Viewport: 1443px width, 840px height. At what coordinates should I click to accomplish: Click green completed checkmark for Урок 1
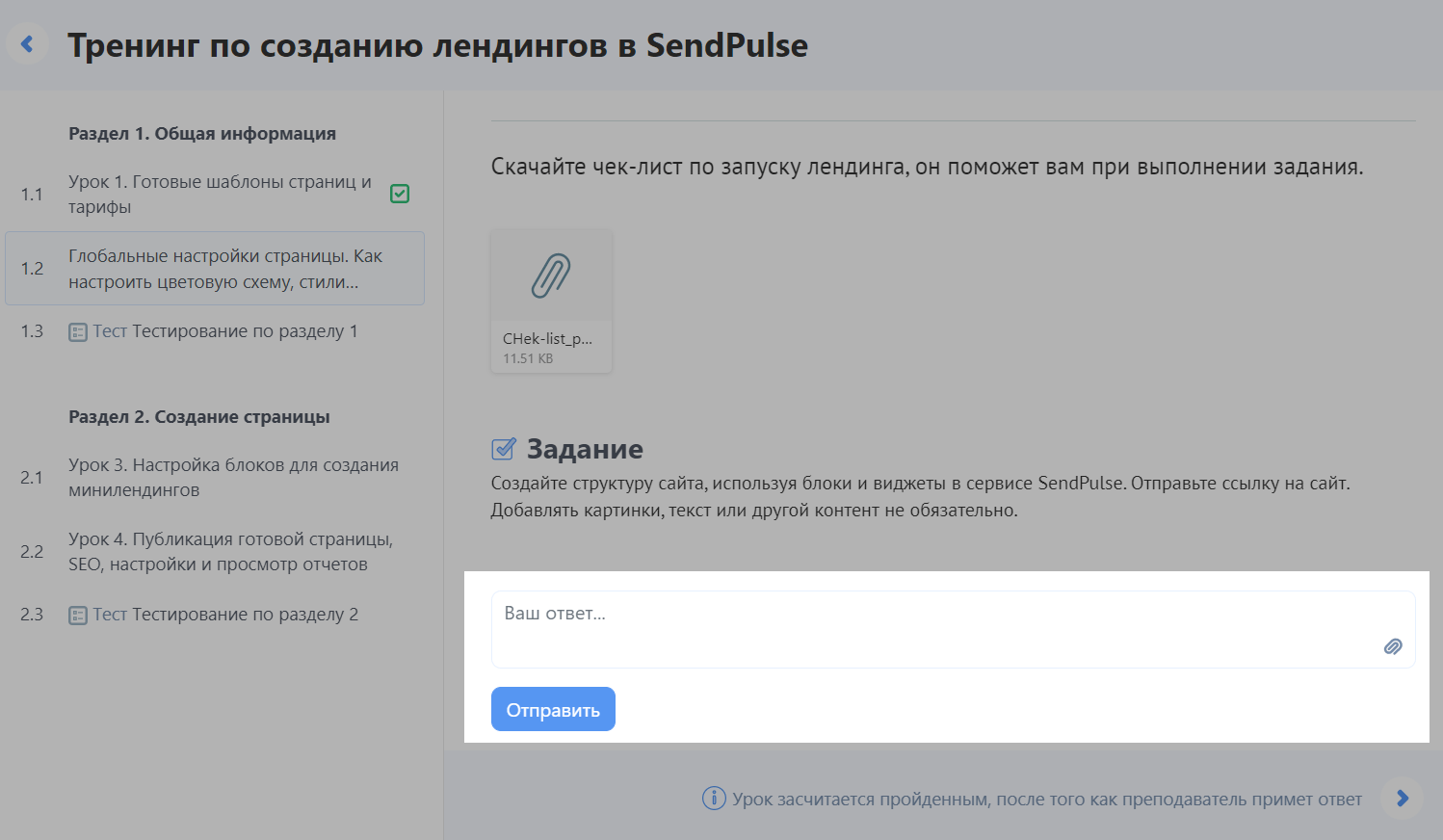[400, 194]
